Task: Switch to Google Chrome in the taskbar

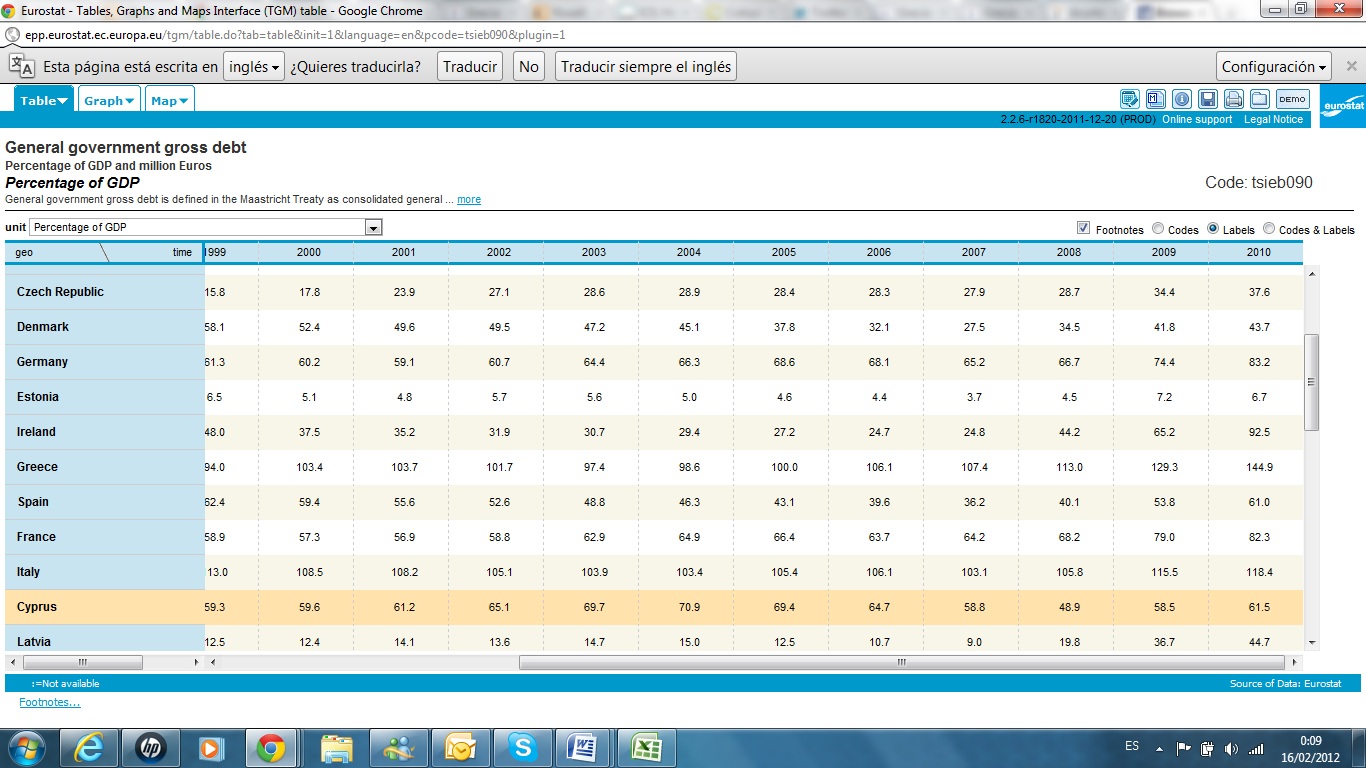Action: point(271,747)
